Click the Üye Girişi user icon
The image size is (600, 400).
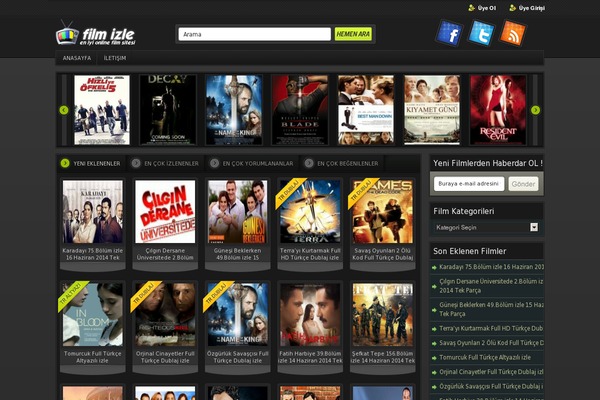512,8
